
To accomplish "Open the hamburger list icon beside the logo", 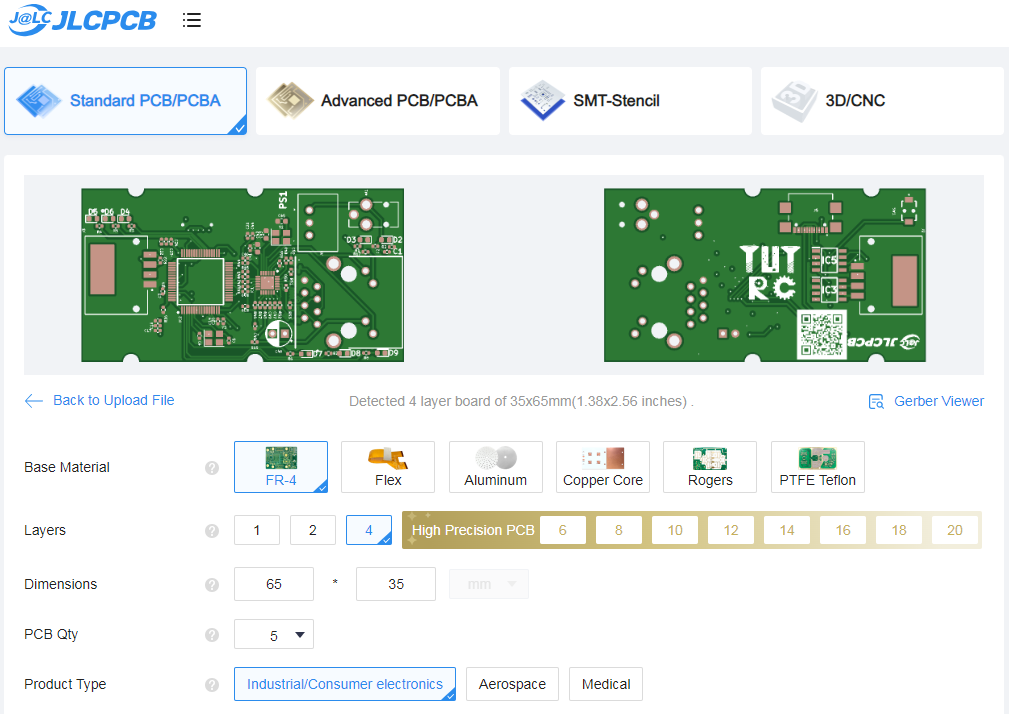I will click(191, 19).
